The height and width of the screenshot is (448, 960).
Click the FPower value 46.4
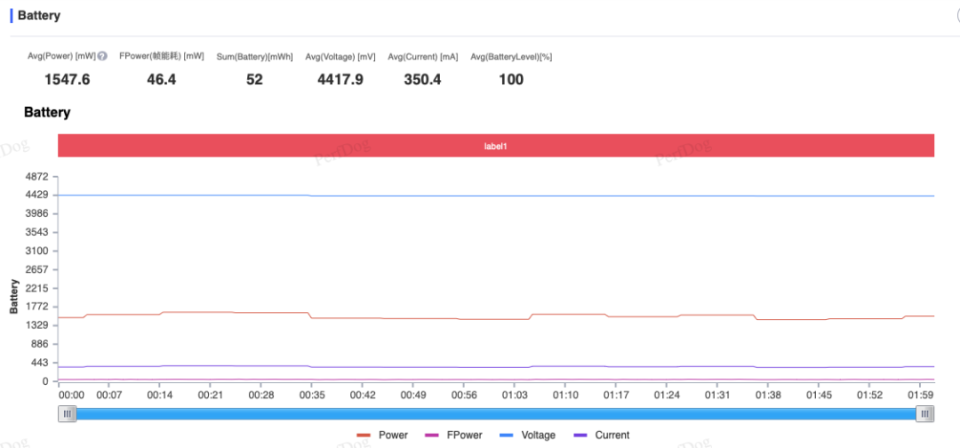[x=162, y=80]
